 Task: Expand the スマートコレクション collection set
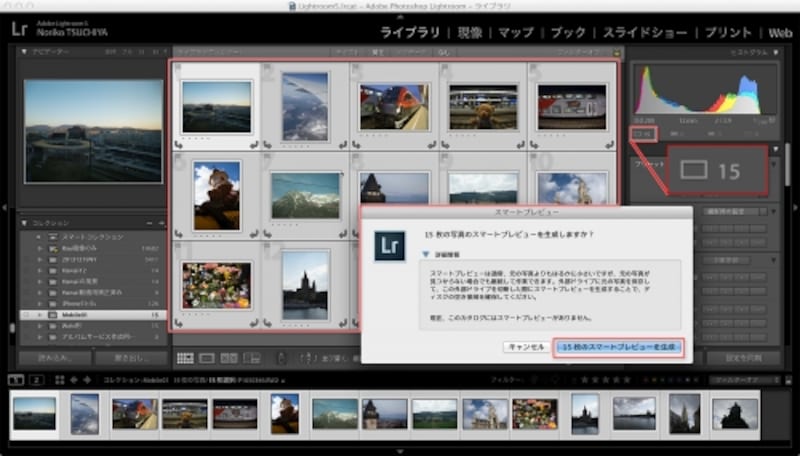39,237
